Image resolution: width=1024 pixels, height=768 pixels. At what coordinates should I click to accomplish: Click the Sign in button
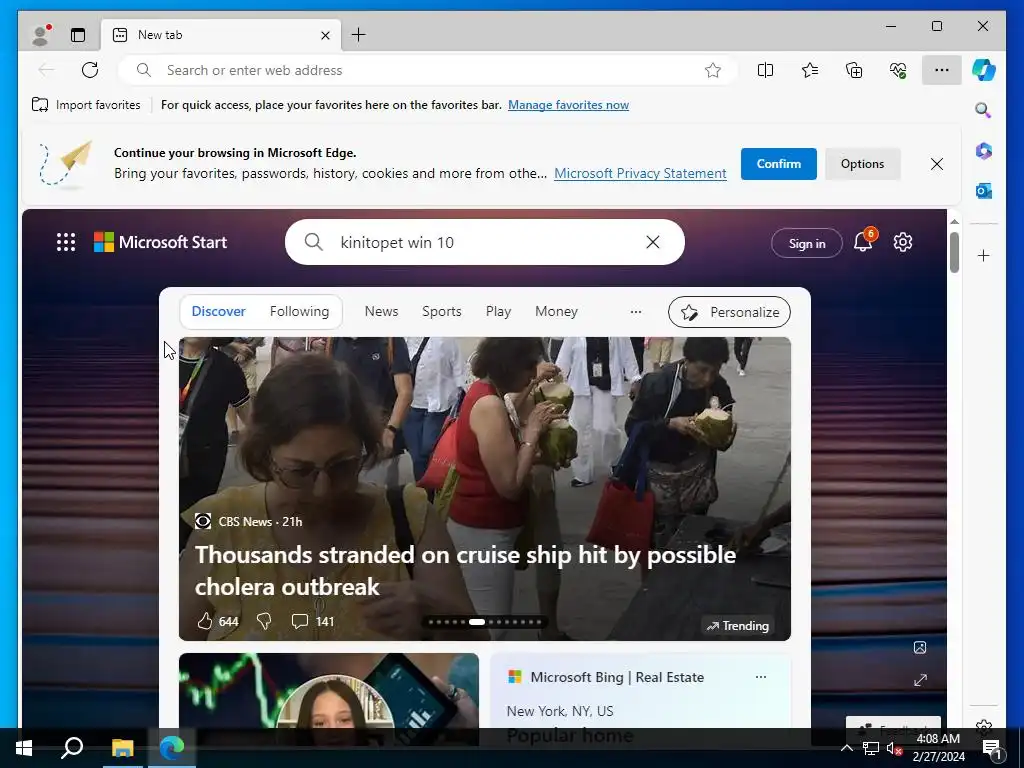(807, 244)
